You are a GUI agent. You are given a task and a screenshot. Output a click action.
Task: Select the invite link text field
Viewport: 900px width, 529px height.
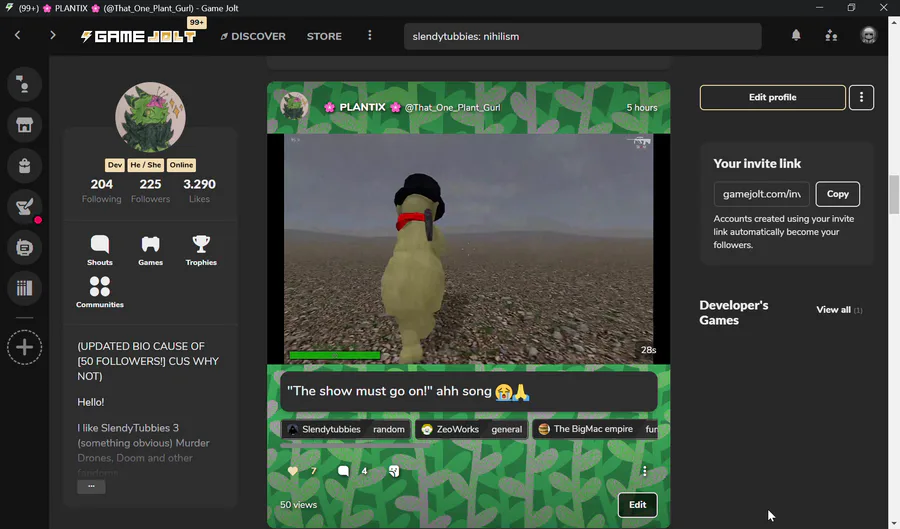coord(762,194)
